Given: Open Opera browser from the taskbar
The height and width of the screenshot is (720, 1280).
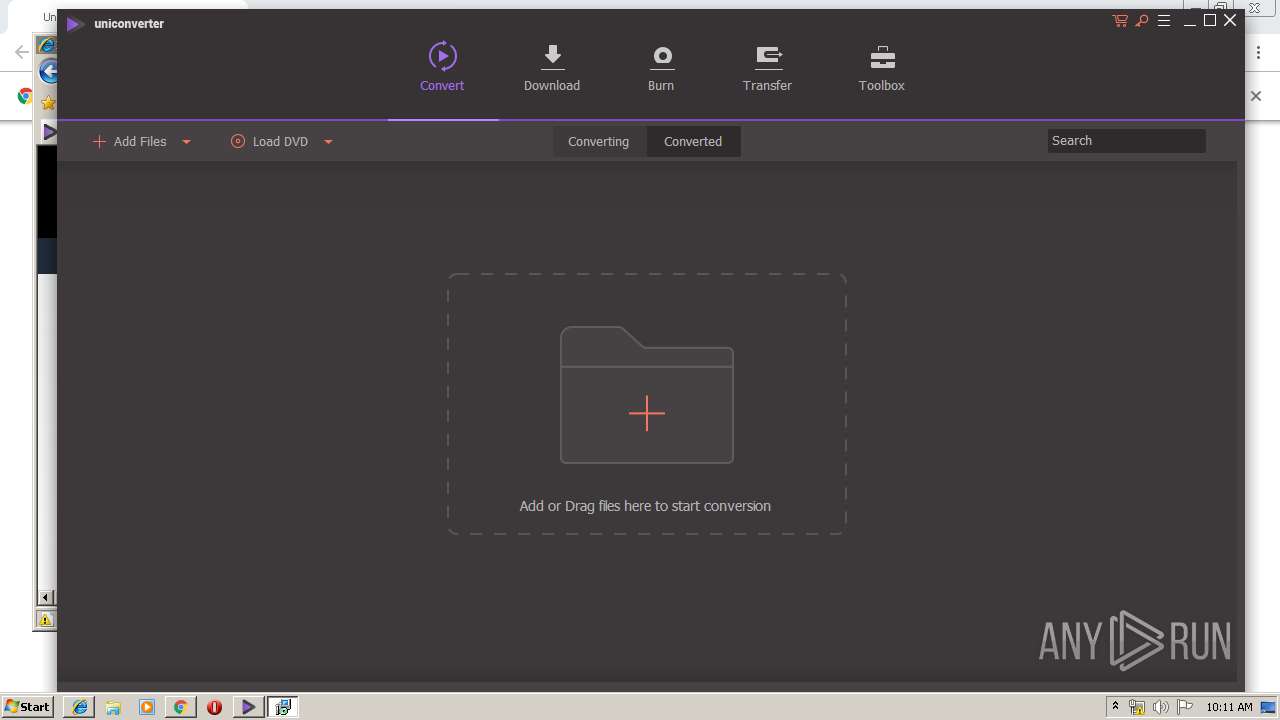Looking at the screenshot, I should (x=214, y=707).
